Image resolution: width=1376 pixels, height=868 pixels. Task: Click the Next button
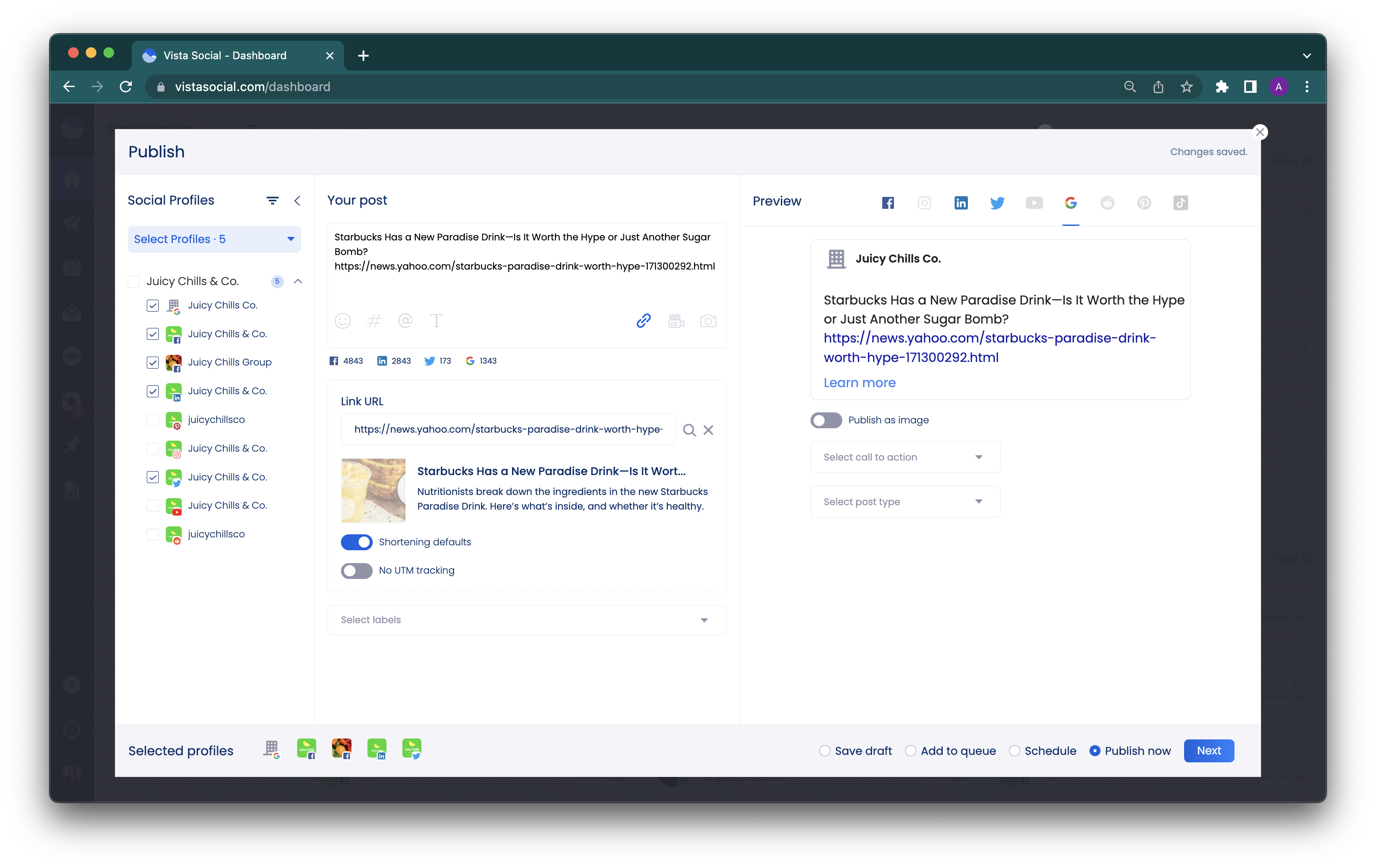tap(1208, 751)
